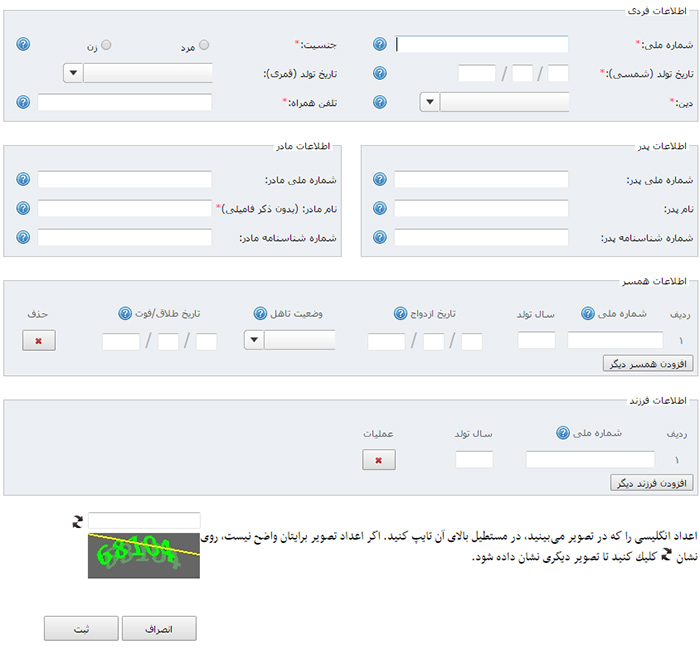Image resolution: width=700 pixels, height=654 pixels.
Task: Delete spouse row with red X button
Action: (x=39, y=341)
